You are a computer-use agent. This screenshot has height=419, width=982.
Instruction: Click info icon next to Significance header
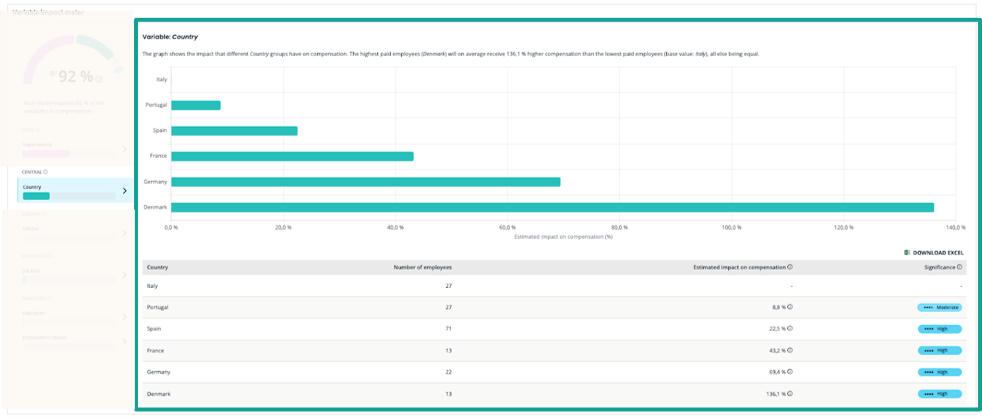959,267
